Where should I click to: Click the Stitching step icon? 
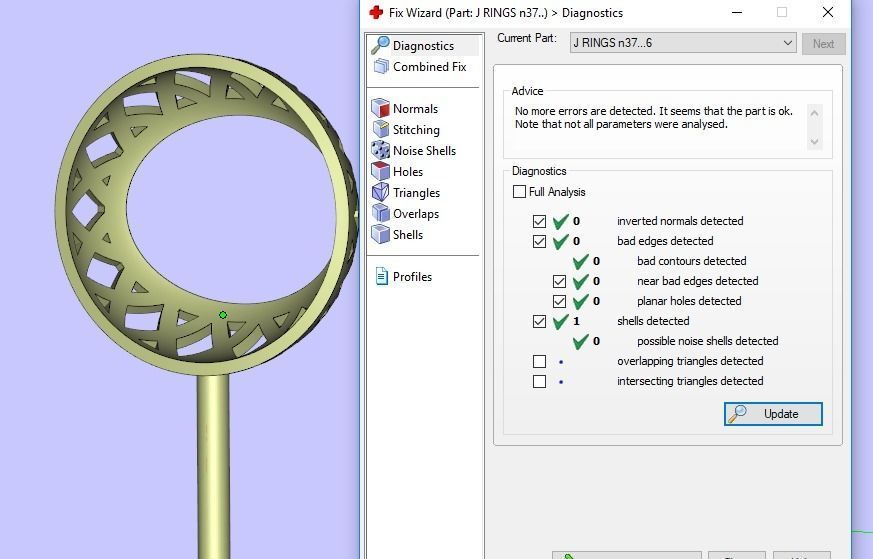[380, 129]
